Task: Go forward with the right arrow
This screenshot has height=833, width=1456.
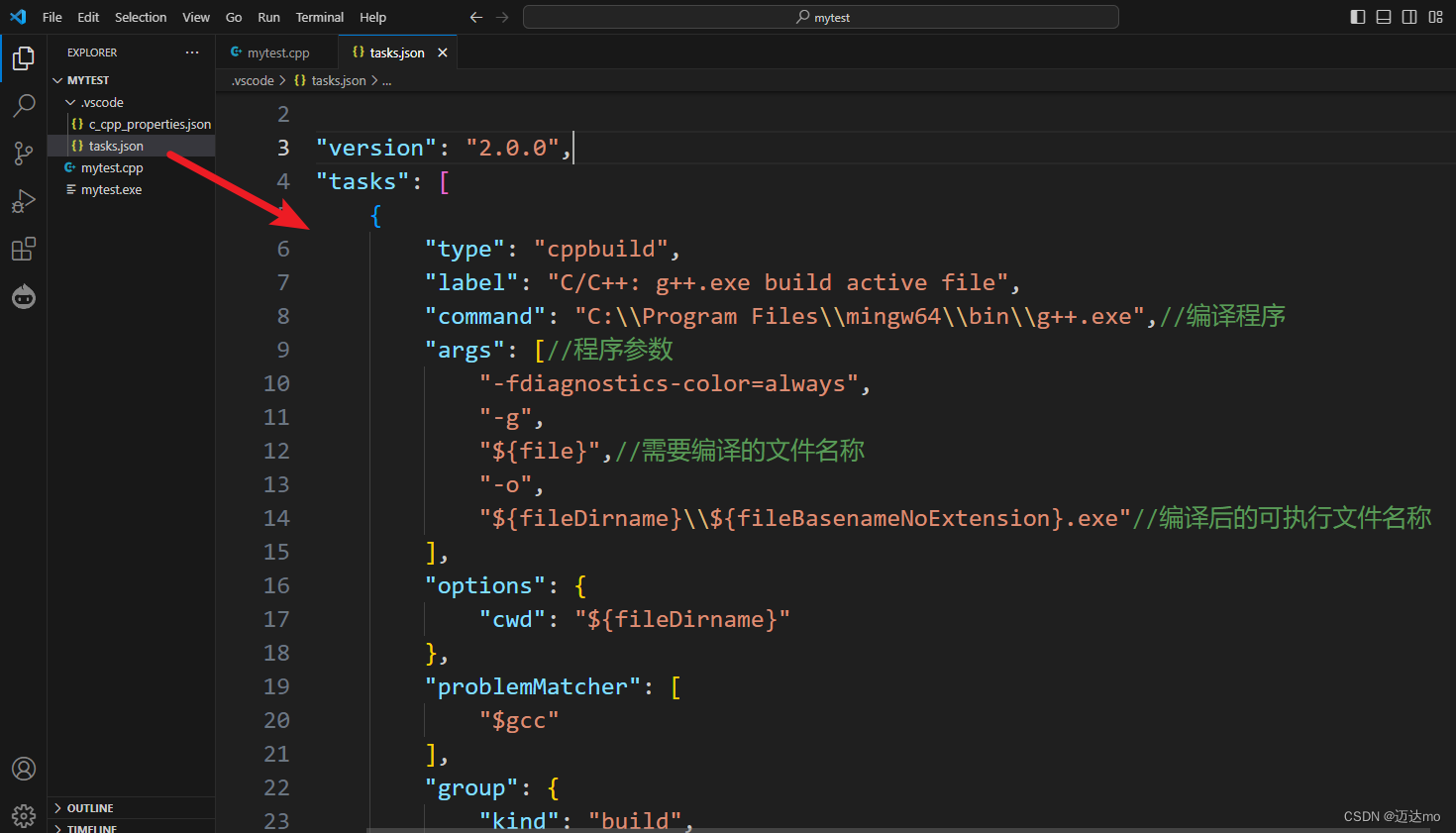Action: (x=502, y=17)
